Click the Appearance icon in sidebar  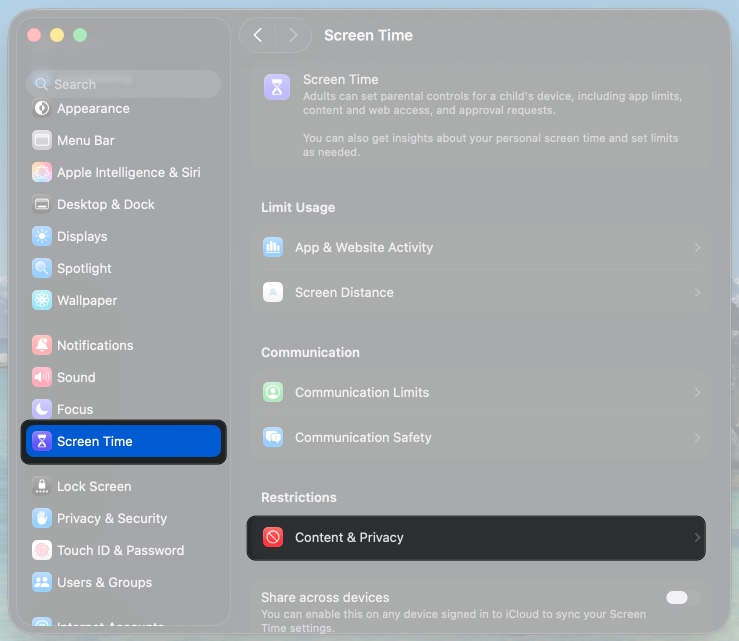pos(41,108)
